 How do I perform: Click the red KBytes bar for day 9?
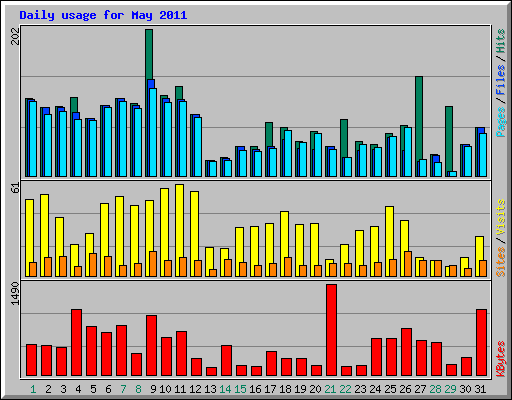[152, 346]
